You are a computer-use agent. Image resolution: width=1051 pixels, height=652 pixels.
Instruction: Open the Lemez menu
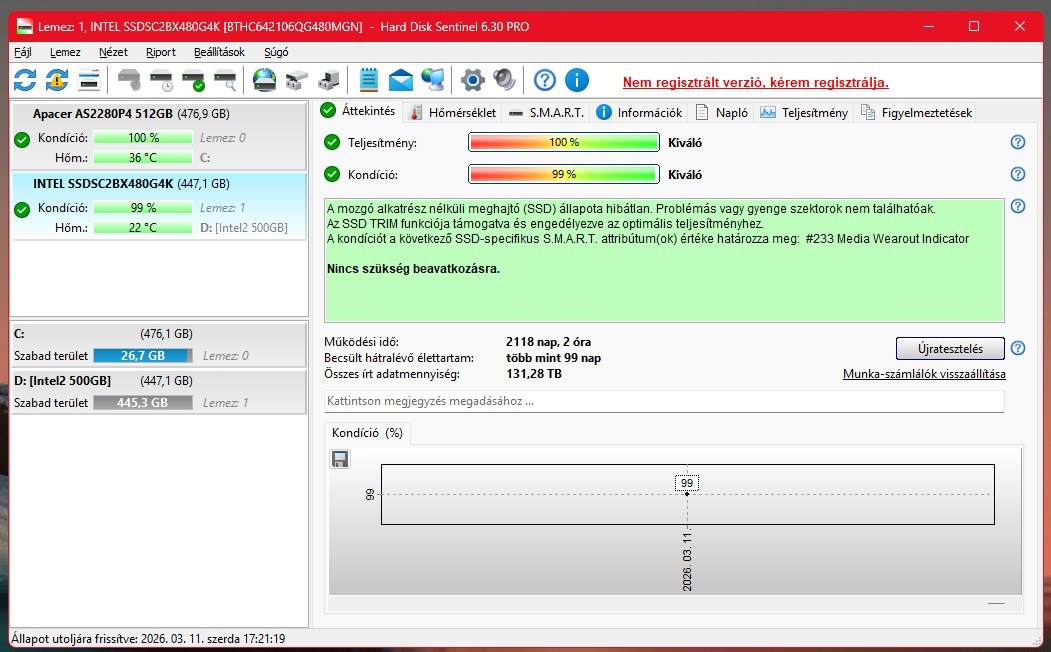(65, 52)
